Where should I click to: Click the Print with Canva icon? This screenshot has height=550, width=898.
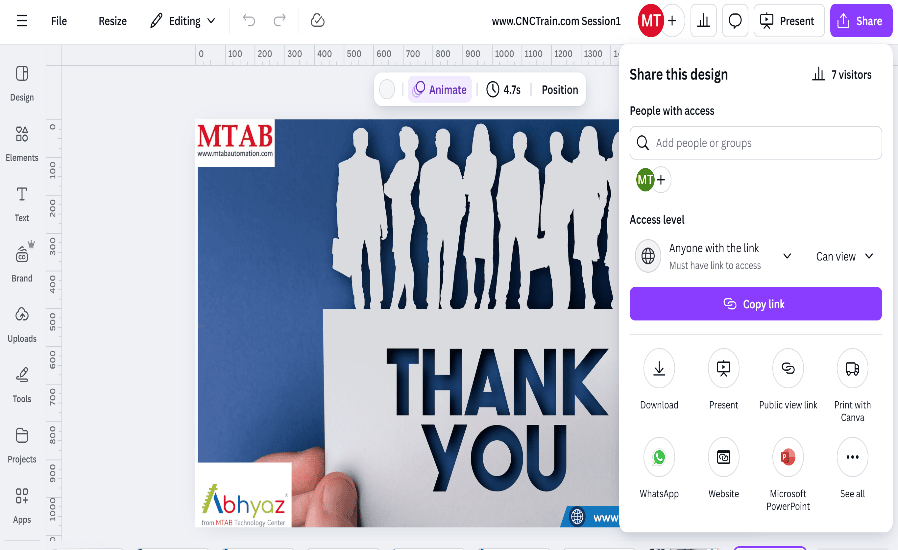click(852, 369)
